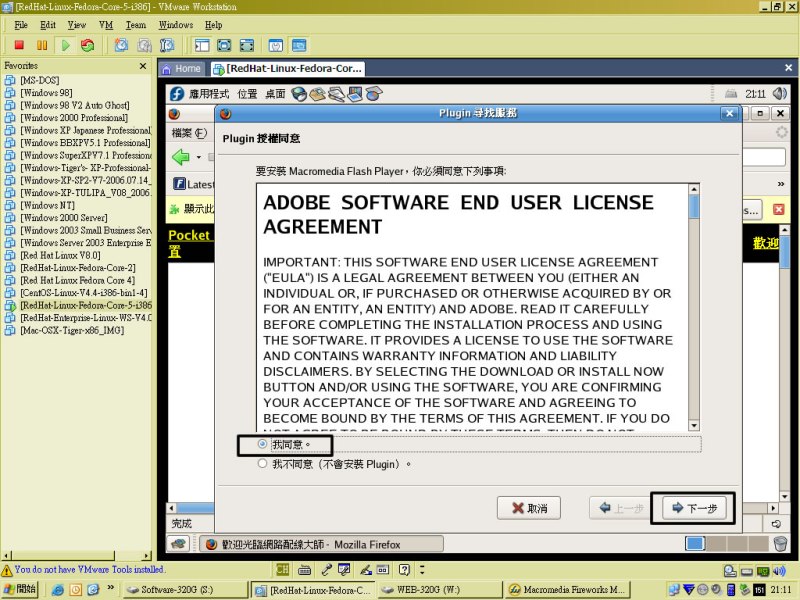800x600 pixels.
Task: Open the Firefox 檔案 menu
Action: (x=189, y=133)
